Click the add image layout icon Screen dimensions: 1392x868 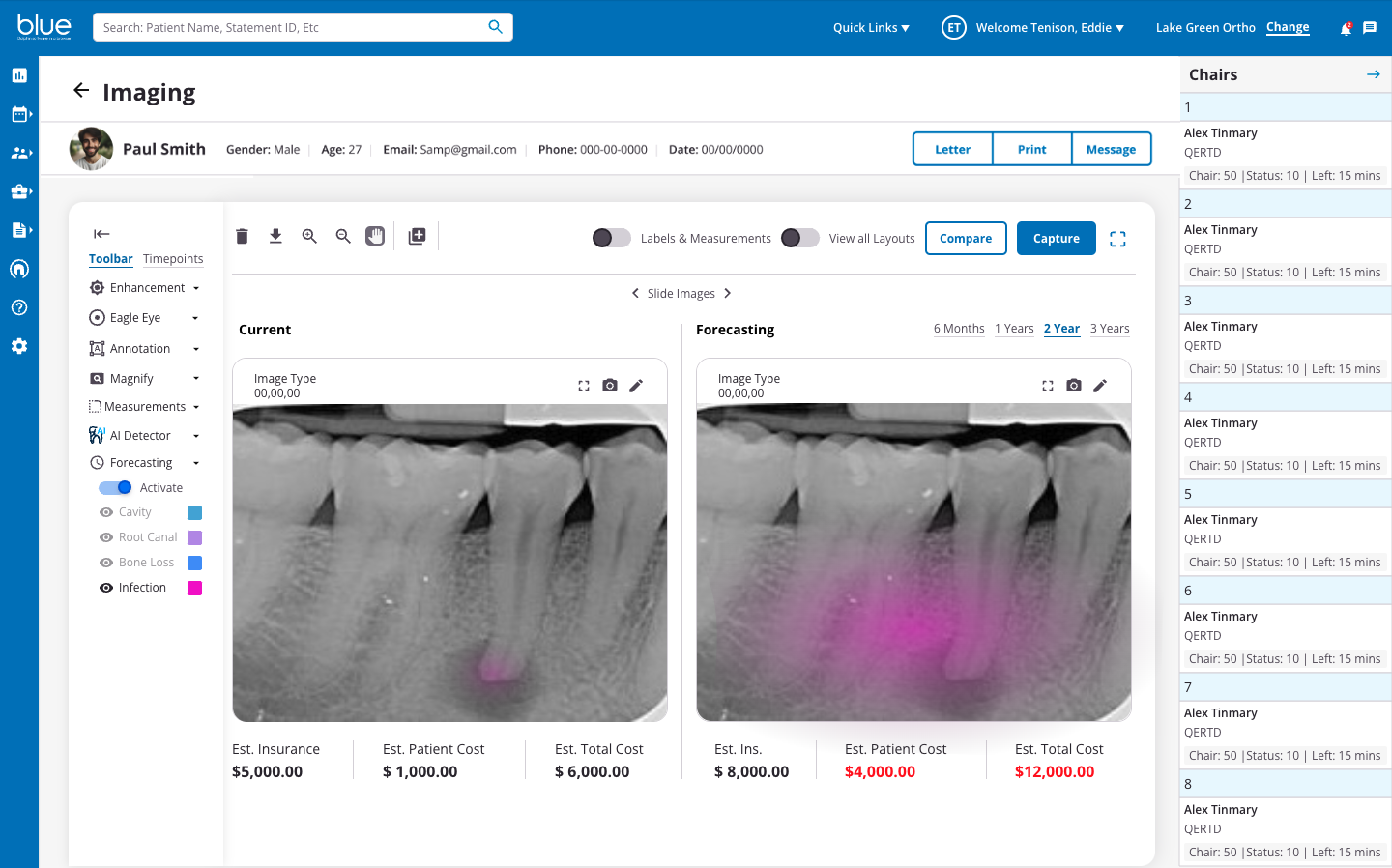417,236
